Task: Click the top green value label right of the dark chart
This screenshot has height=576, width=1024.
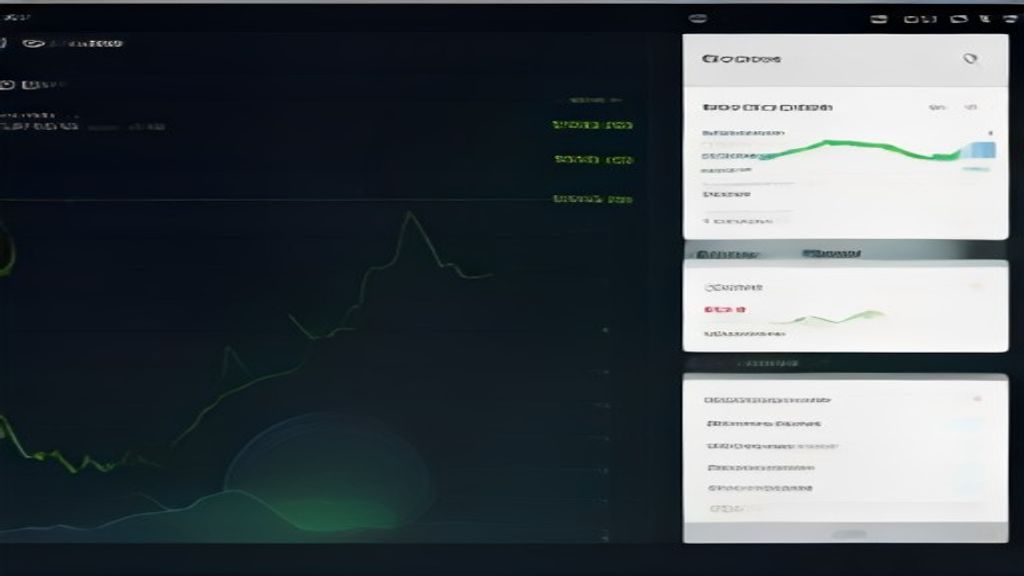Action: point(592,125)
